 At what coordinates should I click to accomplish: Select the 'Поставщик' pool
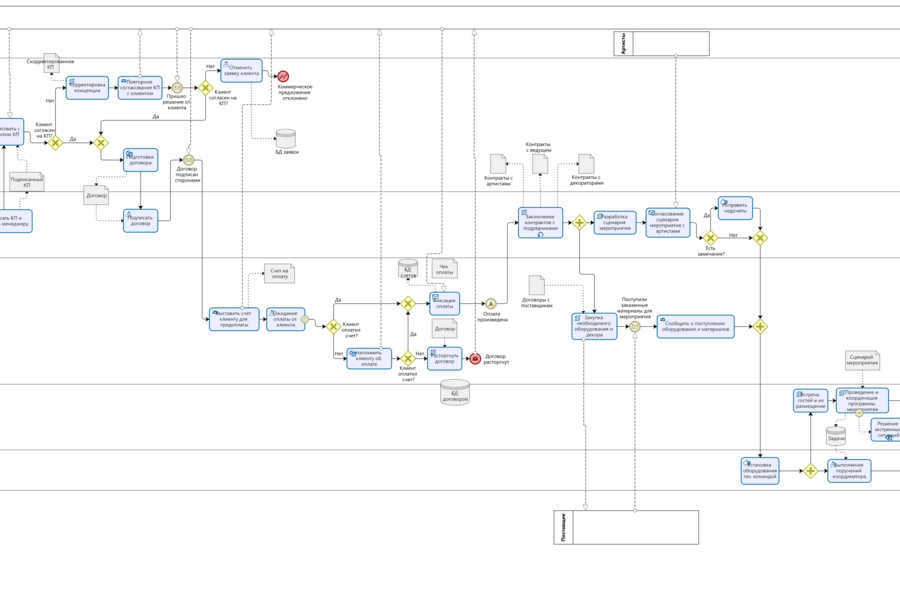click(x=626, y=527)
